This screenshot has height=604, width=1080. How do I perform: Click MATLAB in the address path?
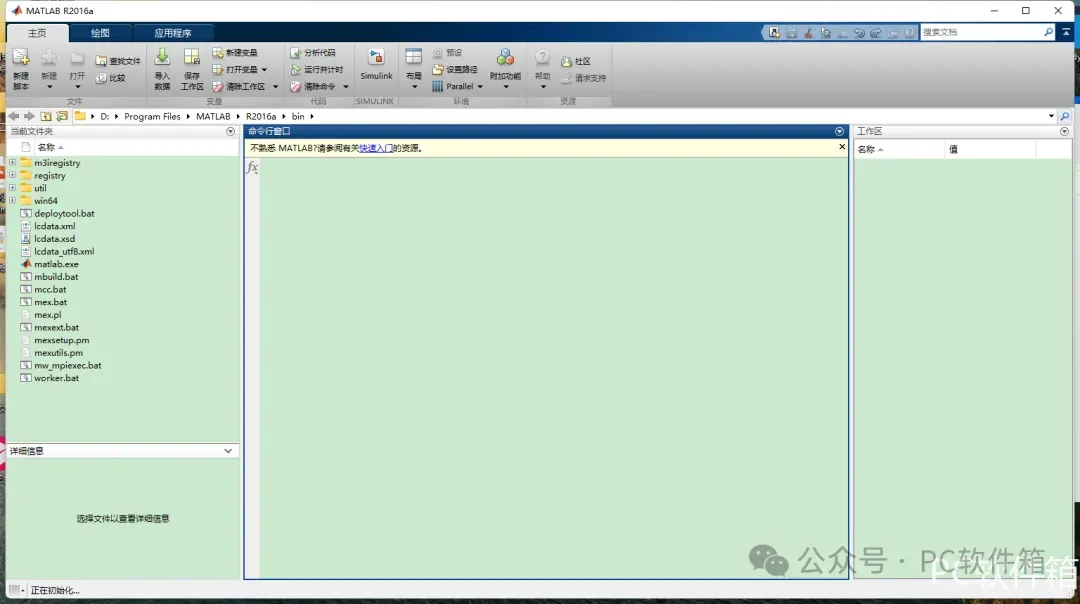coord(213,116)
